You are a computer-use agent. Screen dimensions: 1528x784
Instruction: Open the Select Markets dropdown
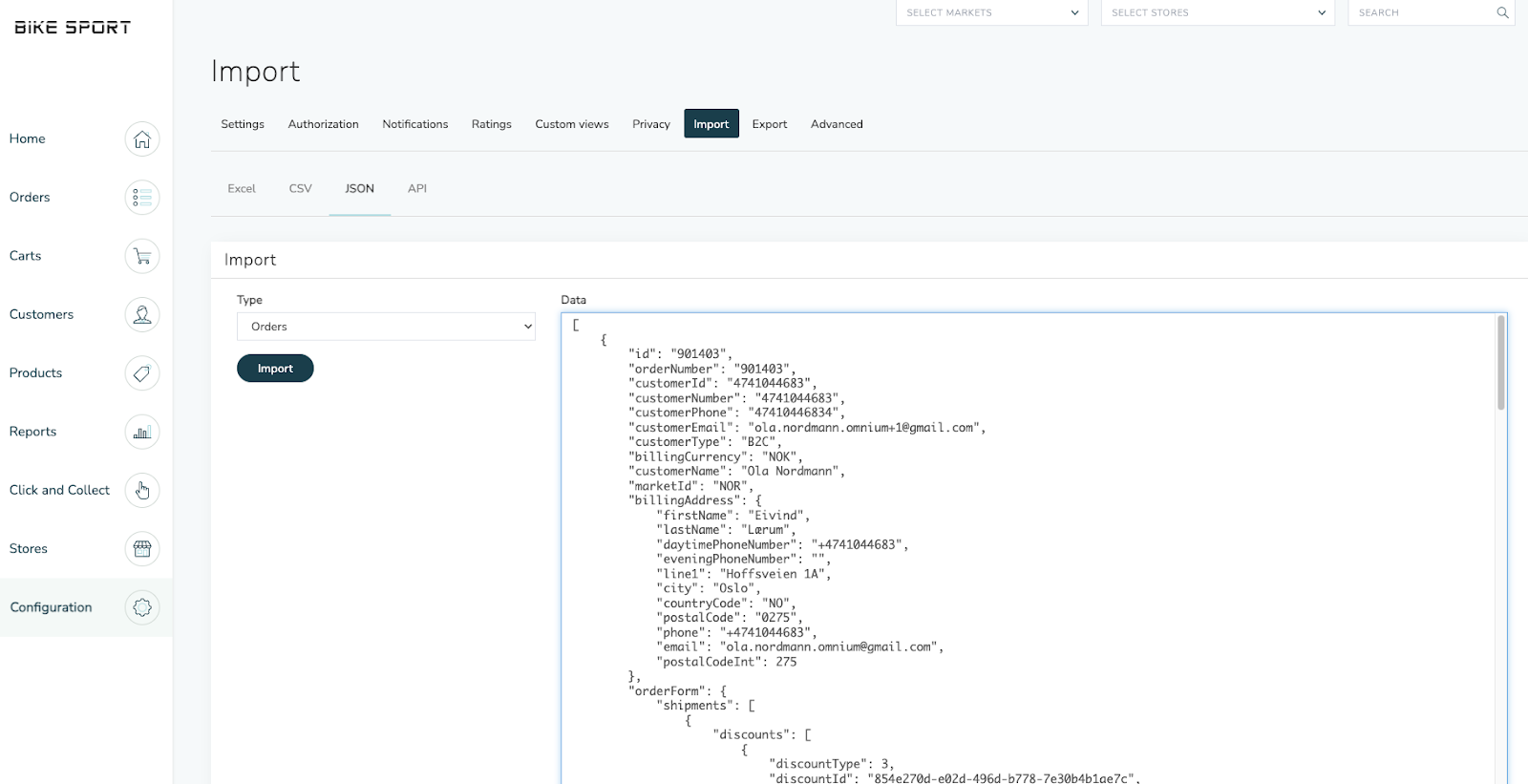pyautogui.click(x=991, y=12)
